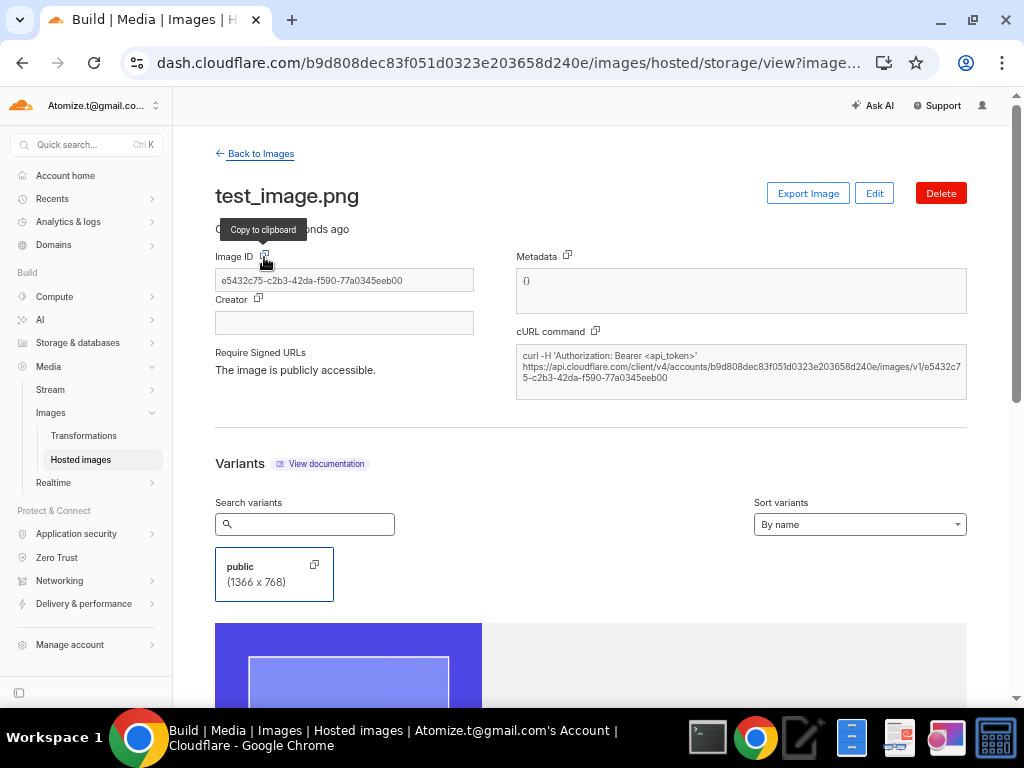Open Ask AI
The image size is (1024, 768).
(872, 105)
